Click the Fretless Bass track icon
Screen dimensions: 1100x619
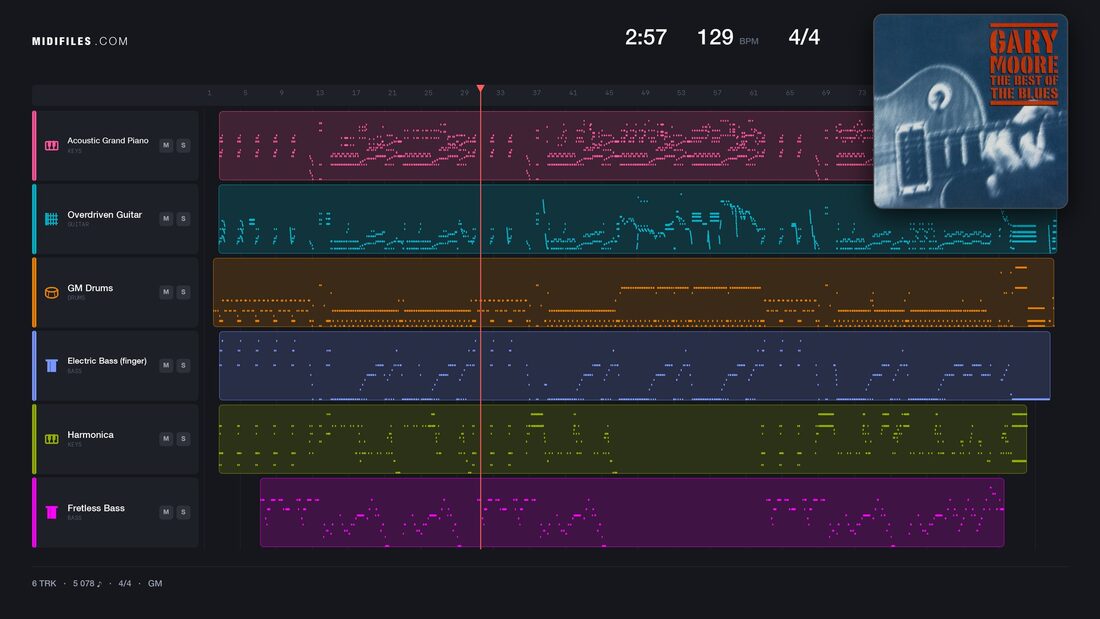52,512
